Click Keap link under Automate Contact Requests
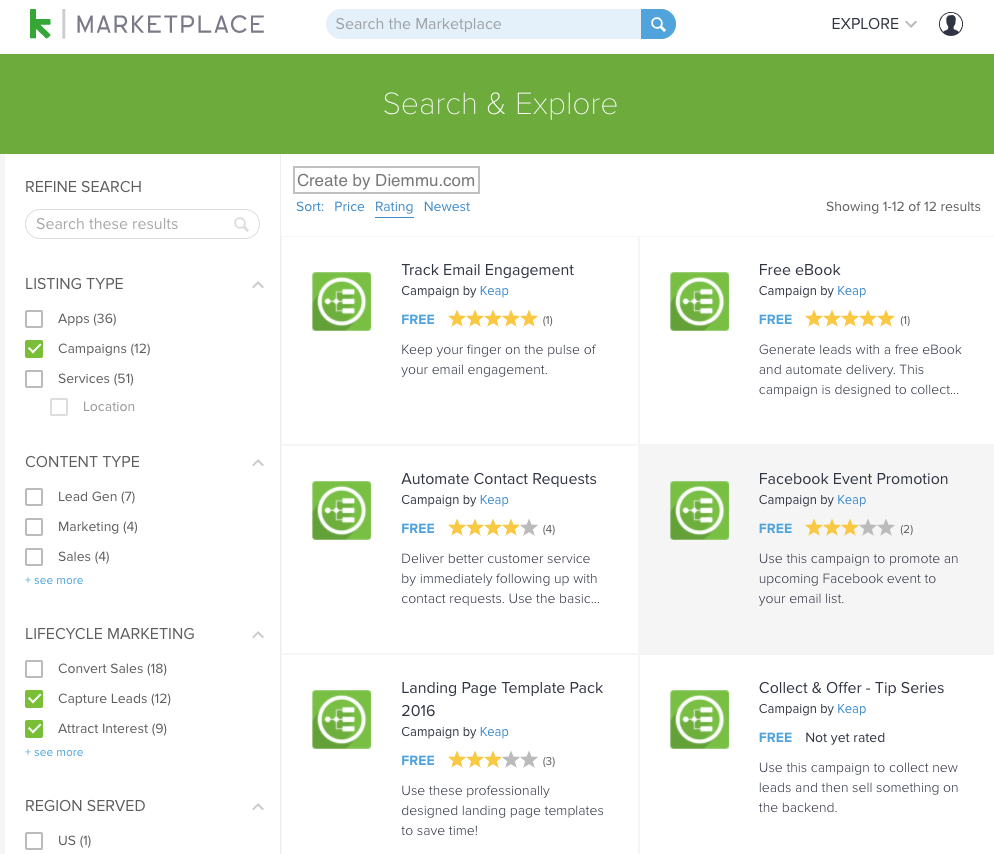 pos(494,500)
